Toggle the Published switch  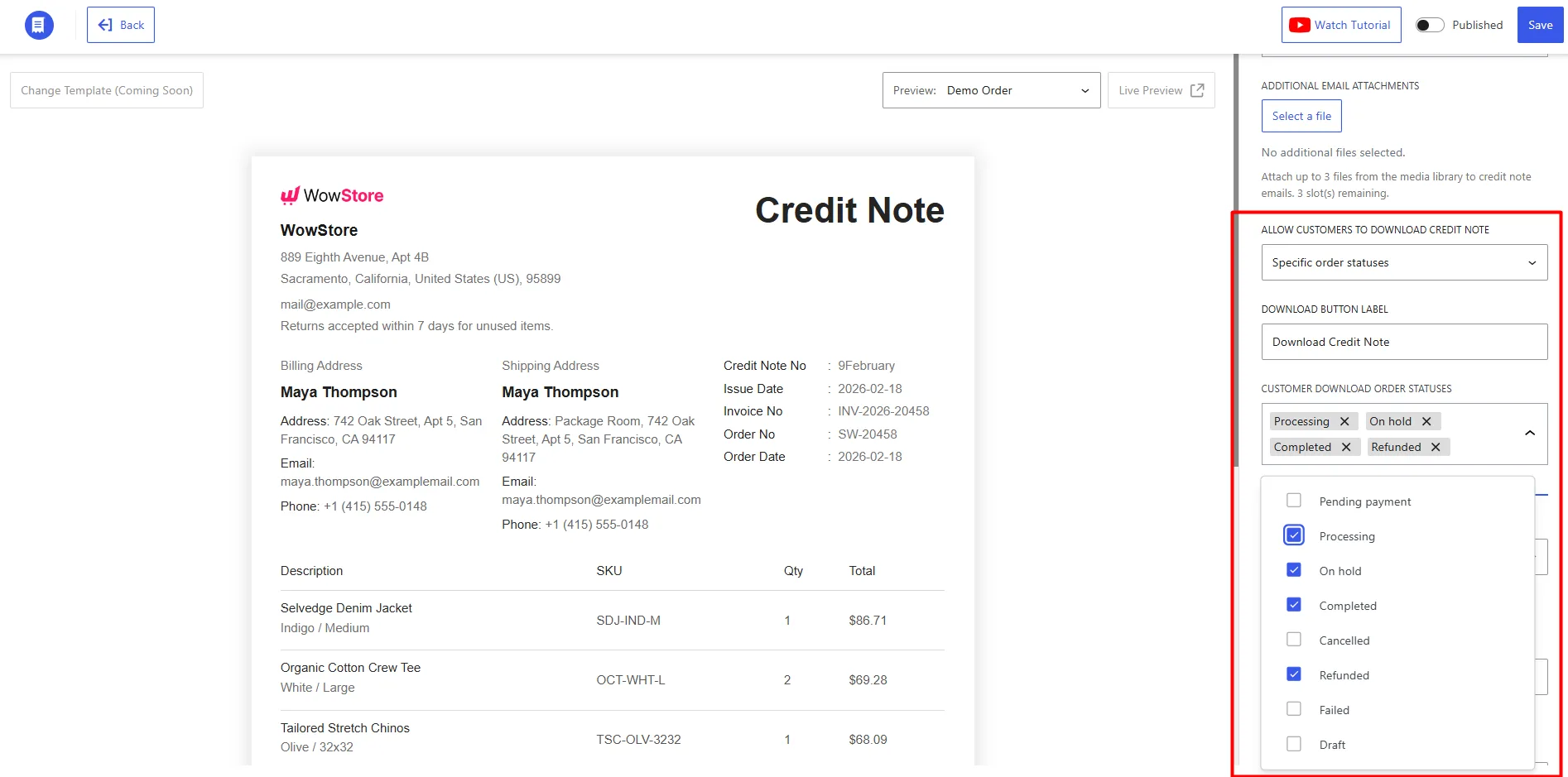[1429, 25]
